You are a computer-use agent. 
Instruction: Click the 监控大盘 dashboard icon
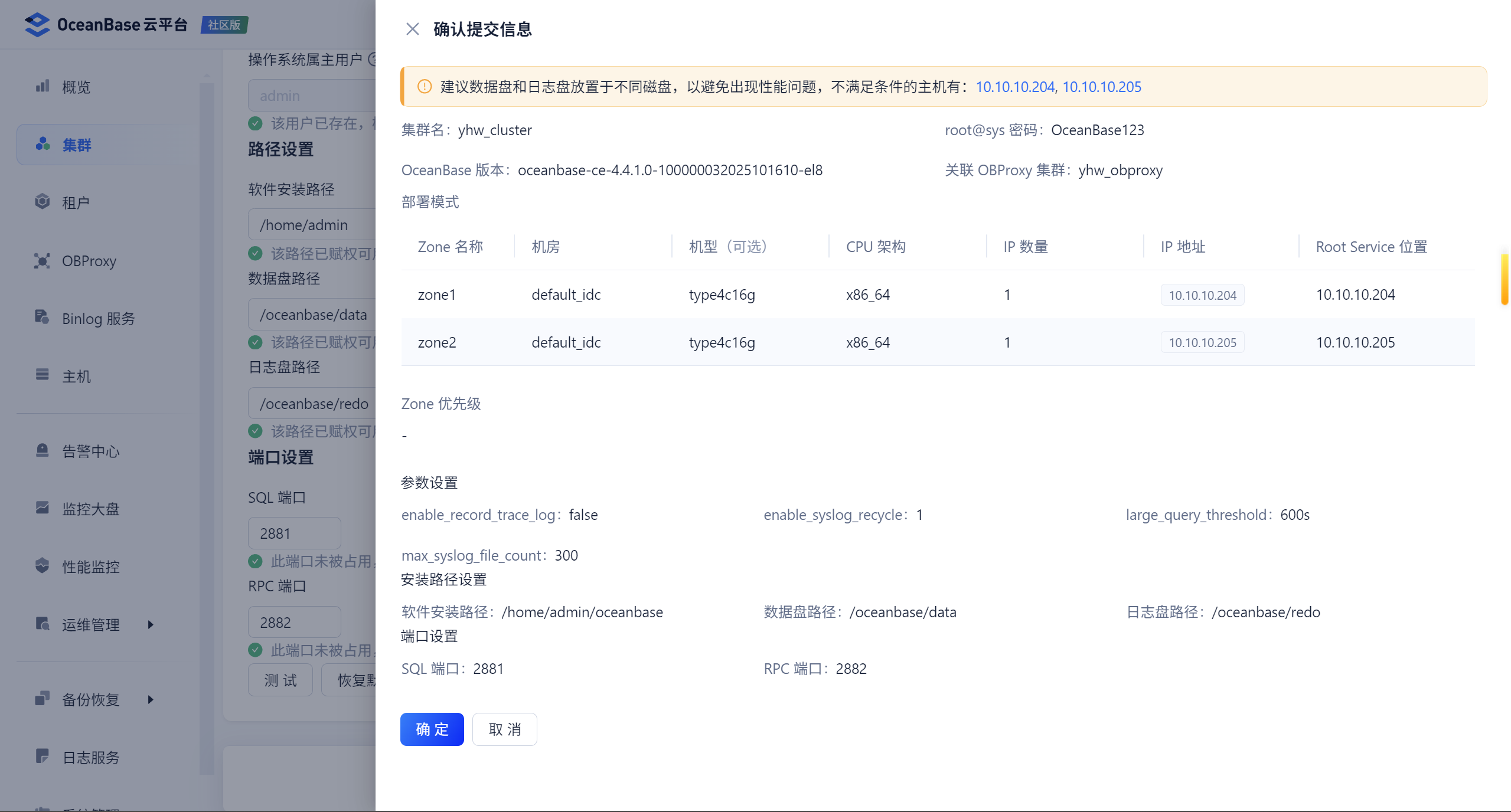(42, 508)
